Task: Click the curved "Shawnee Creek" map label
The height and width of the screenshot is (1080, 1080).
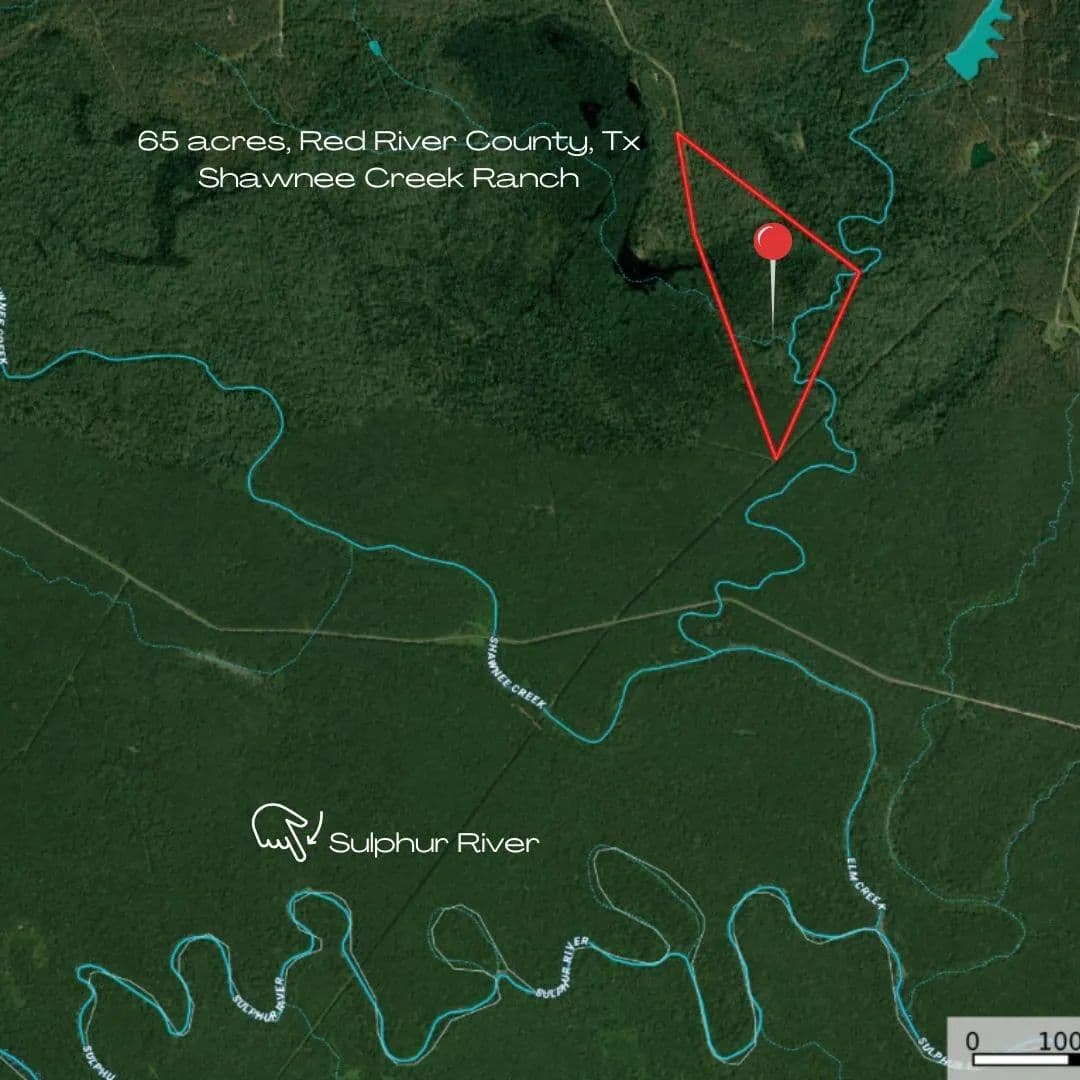Action: pyautogui.click(x=516, y=674)
